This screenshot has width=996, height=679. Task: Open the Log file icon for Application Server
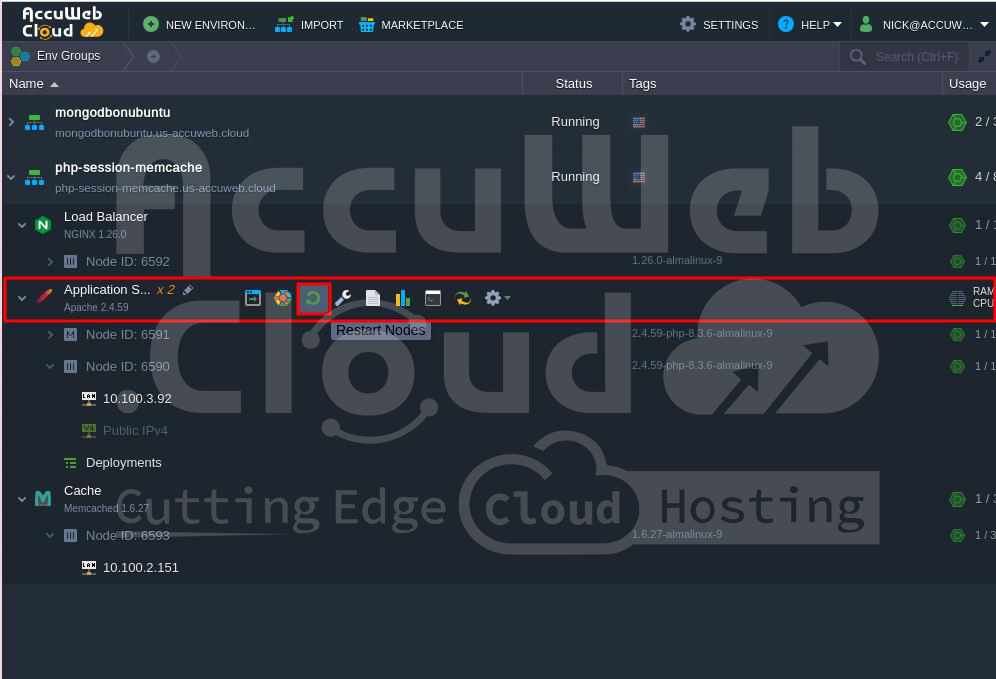click(373, 298)
